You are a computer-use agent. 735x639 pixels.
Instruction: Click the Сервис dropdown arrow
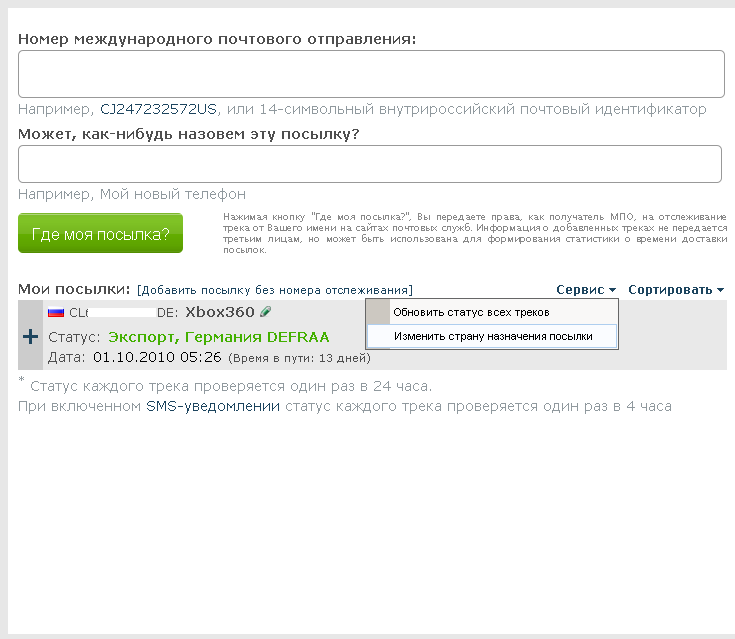612,290
